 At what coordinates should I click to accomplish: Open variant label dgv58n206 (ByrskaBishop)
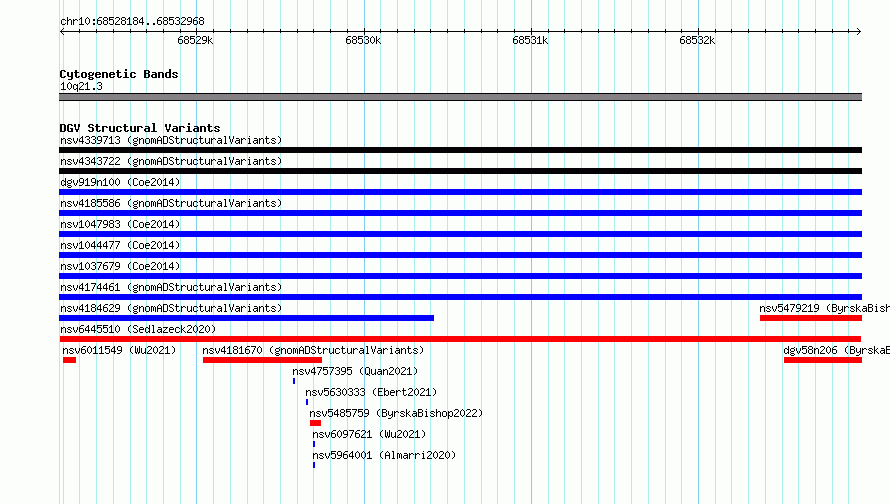point(837,350)
